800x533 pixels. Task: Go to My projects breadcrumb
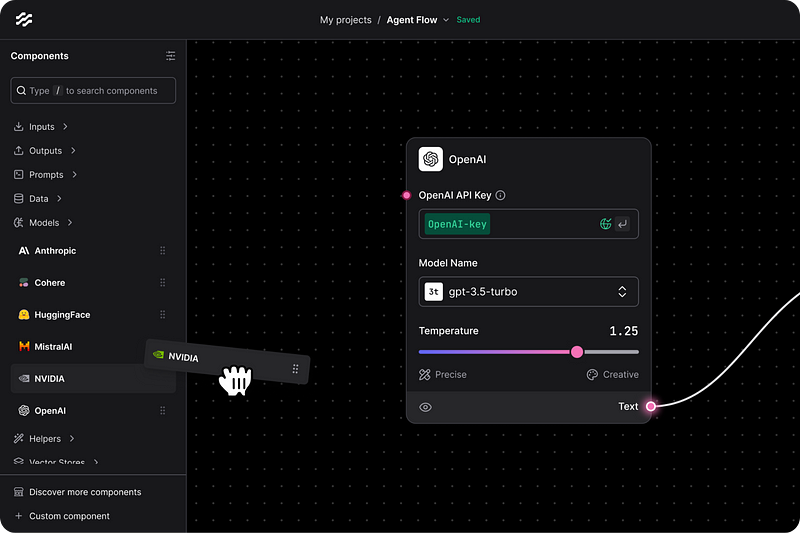pyautogui.click(x=345, y=20)
